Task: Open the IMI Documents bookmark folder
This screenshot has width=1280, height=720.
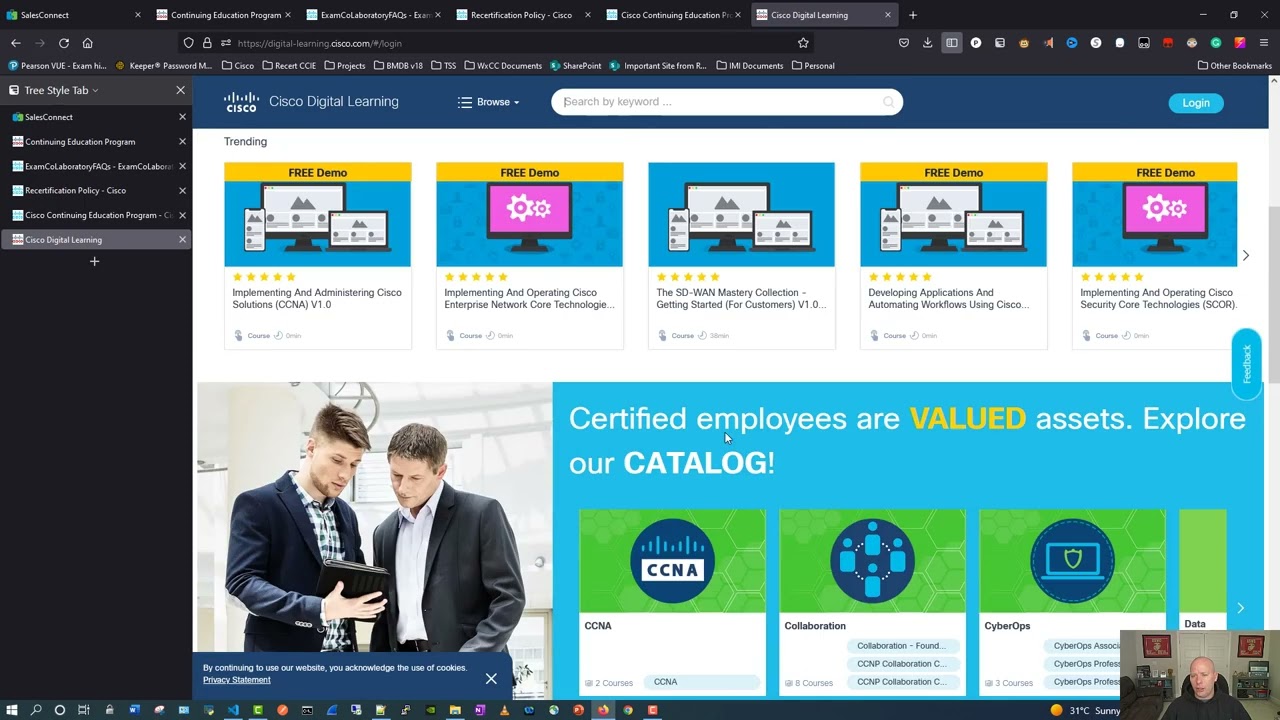Action: (749, 66)
